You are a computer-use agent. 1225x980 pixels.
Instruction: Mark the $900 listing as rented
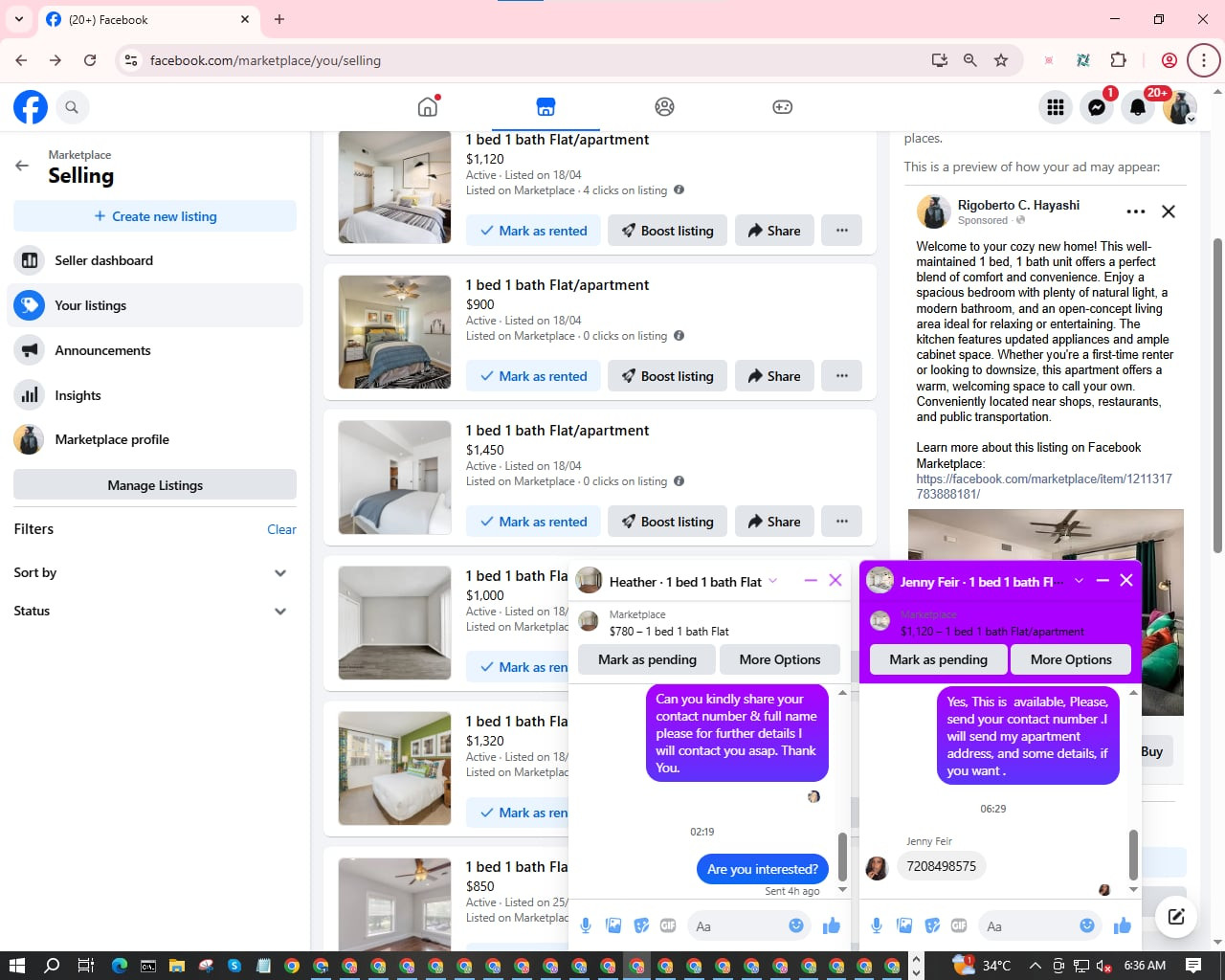(534, 376)
